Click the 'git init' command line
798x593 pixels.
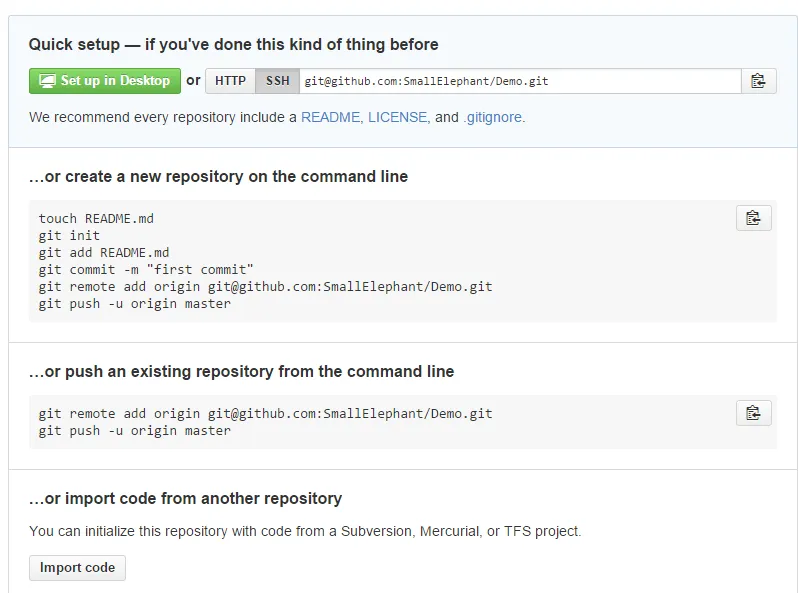69,235
